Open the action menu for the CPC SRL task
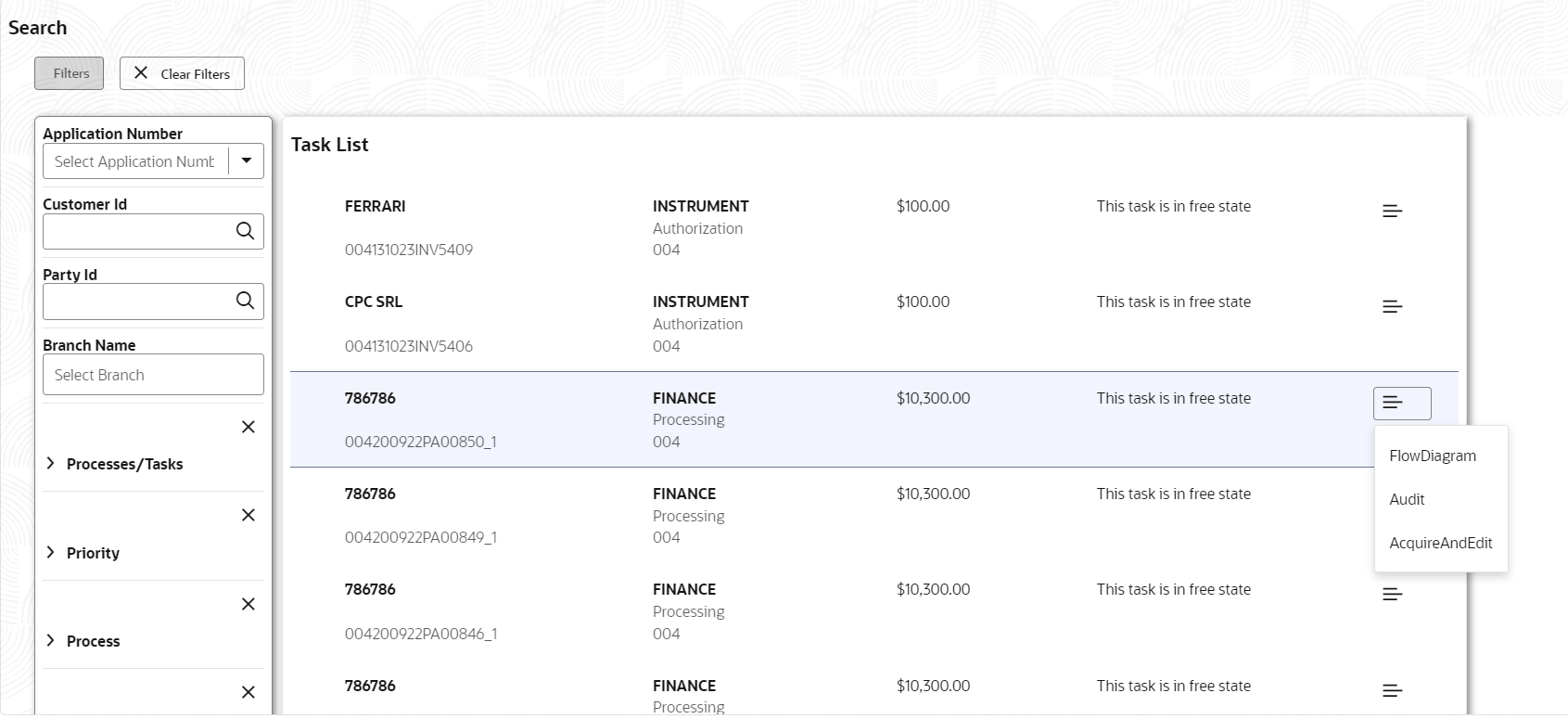This screenshot has width=1568, height=719. (x=1392, y=307)
